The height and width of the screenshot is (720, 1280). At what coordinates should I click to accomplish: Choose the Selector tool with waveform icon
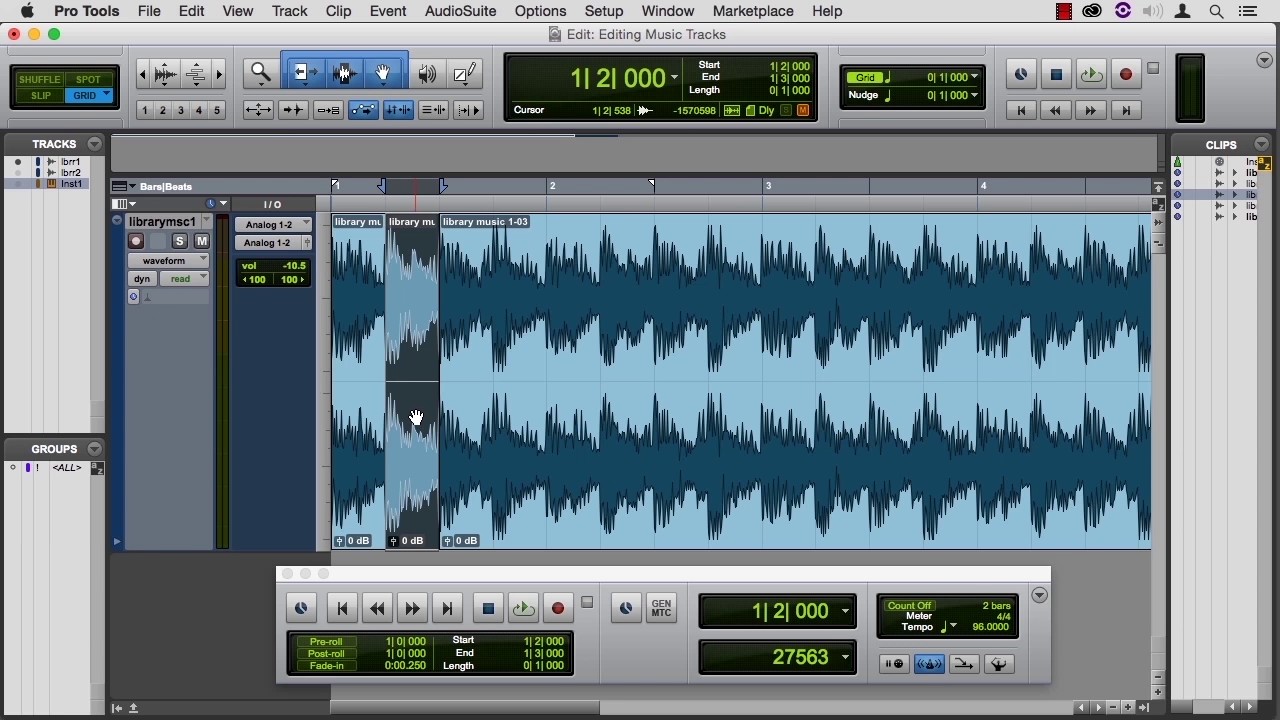coord(344,73)
